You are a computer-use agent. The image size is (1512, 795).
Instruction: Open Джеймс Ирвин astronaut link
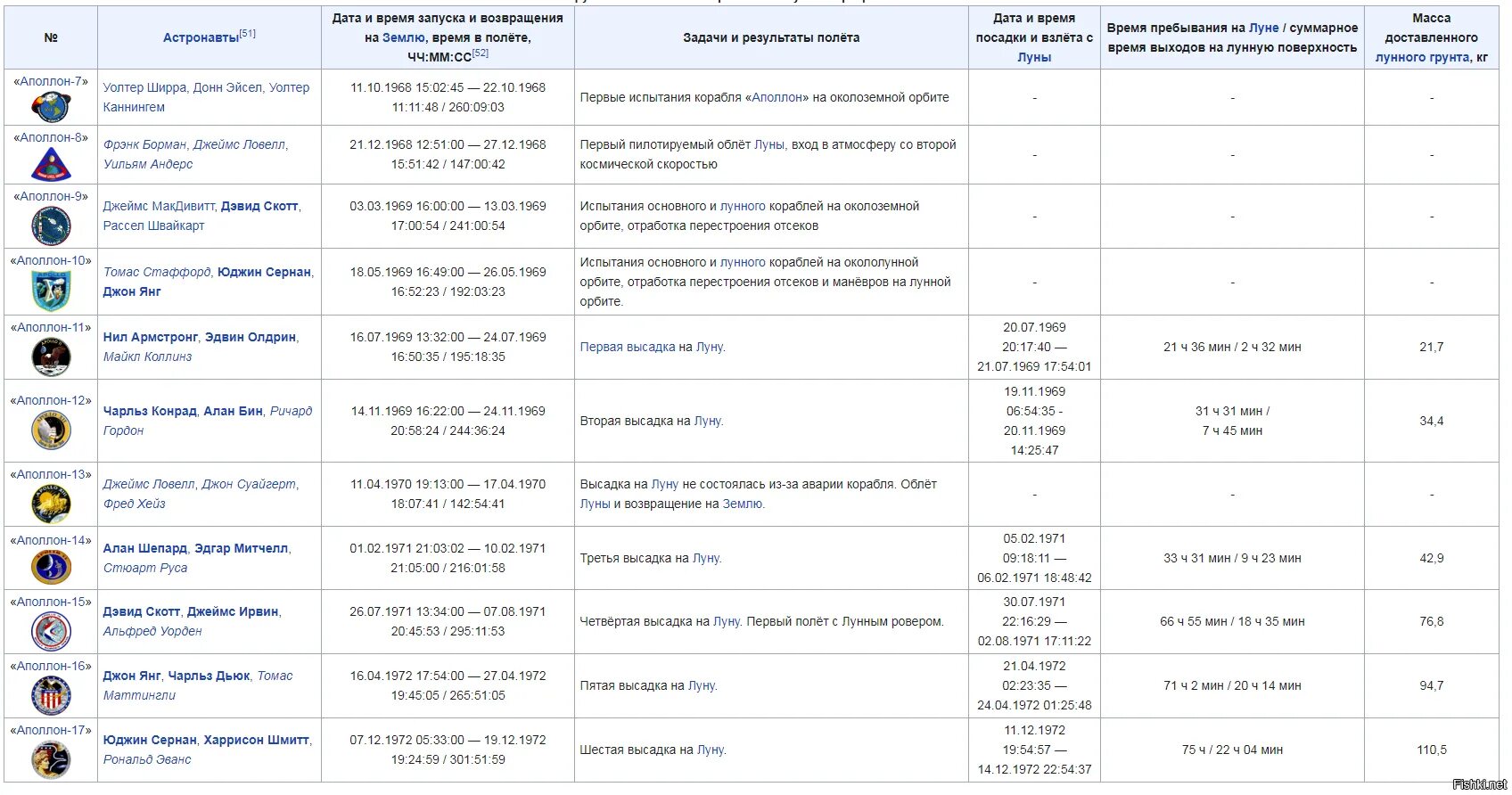[x=234, y=611]
